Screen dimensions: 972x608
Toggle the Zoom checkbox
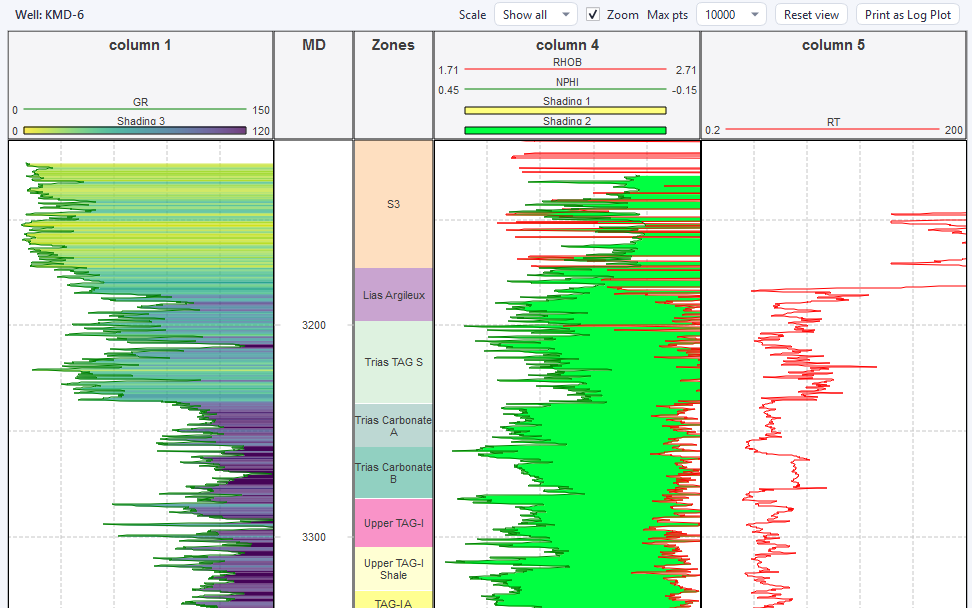coord(593,14)
